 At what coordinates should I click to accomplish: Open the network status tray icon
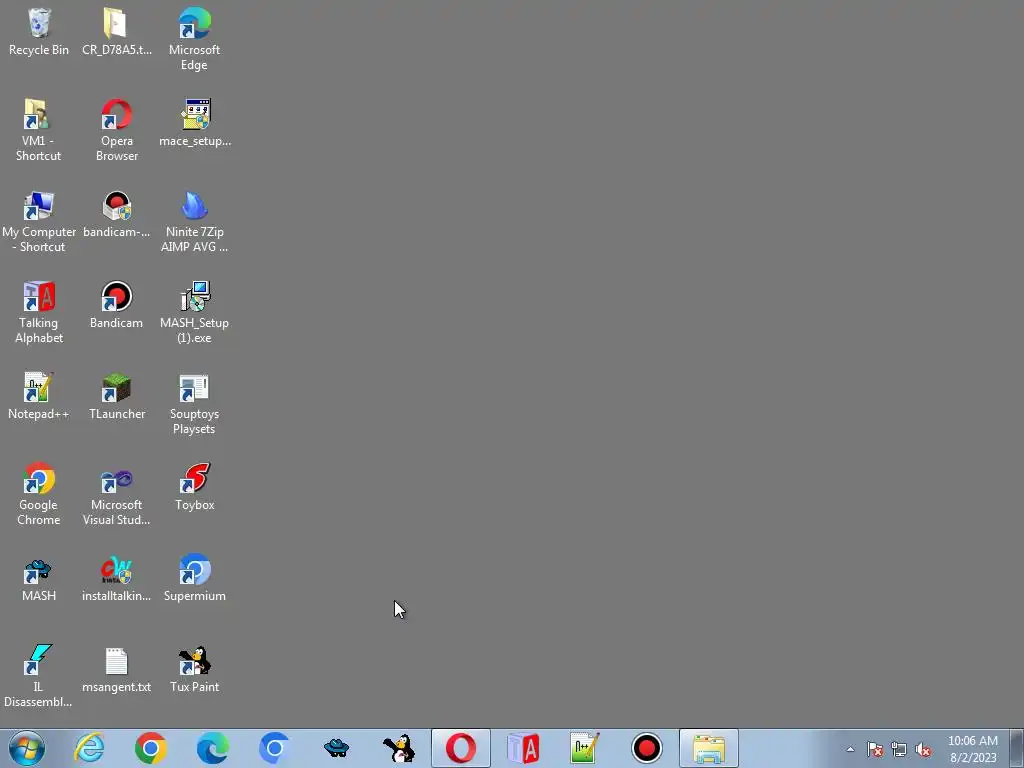click(x=899, y=749)
